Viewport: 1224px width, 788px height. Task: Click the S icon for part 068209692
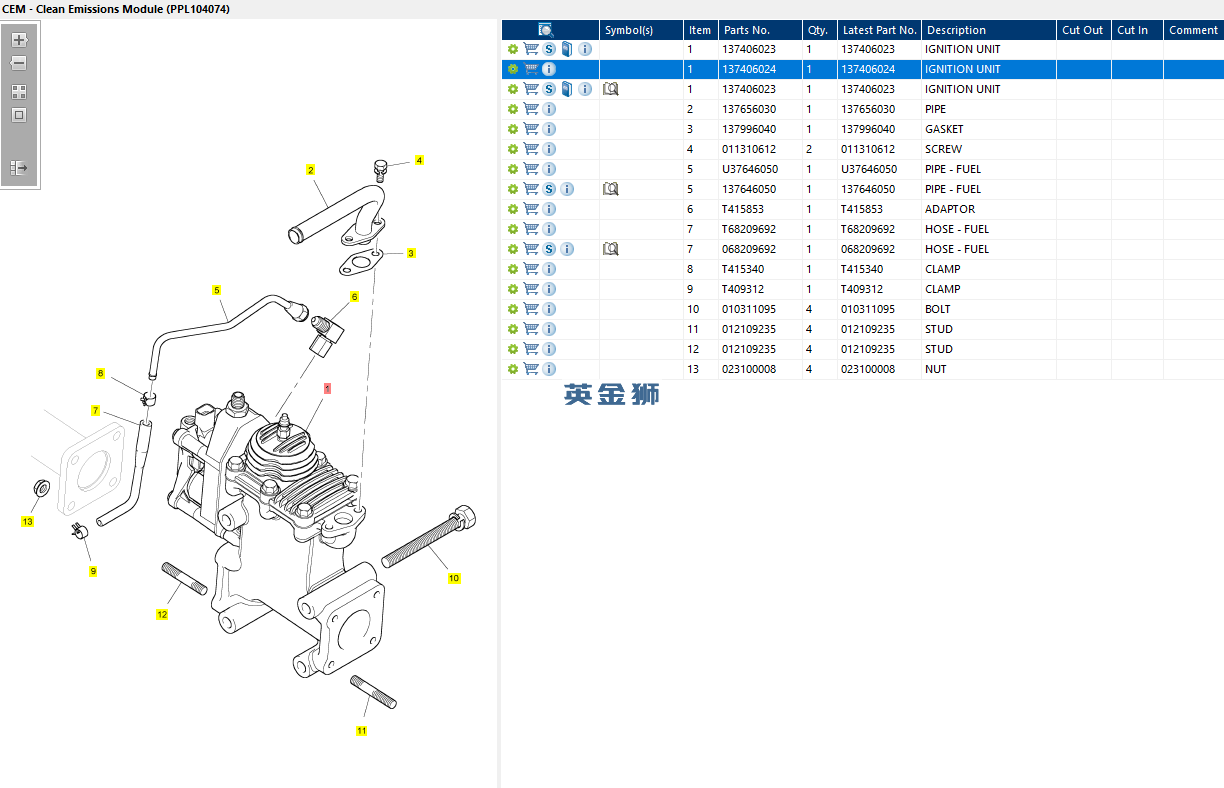coord(549,249)
